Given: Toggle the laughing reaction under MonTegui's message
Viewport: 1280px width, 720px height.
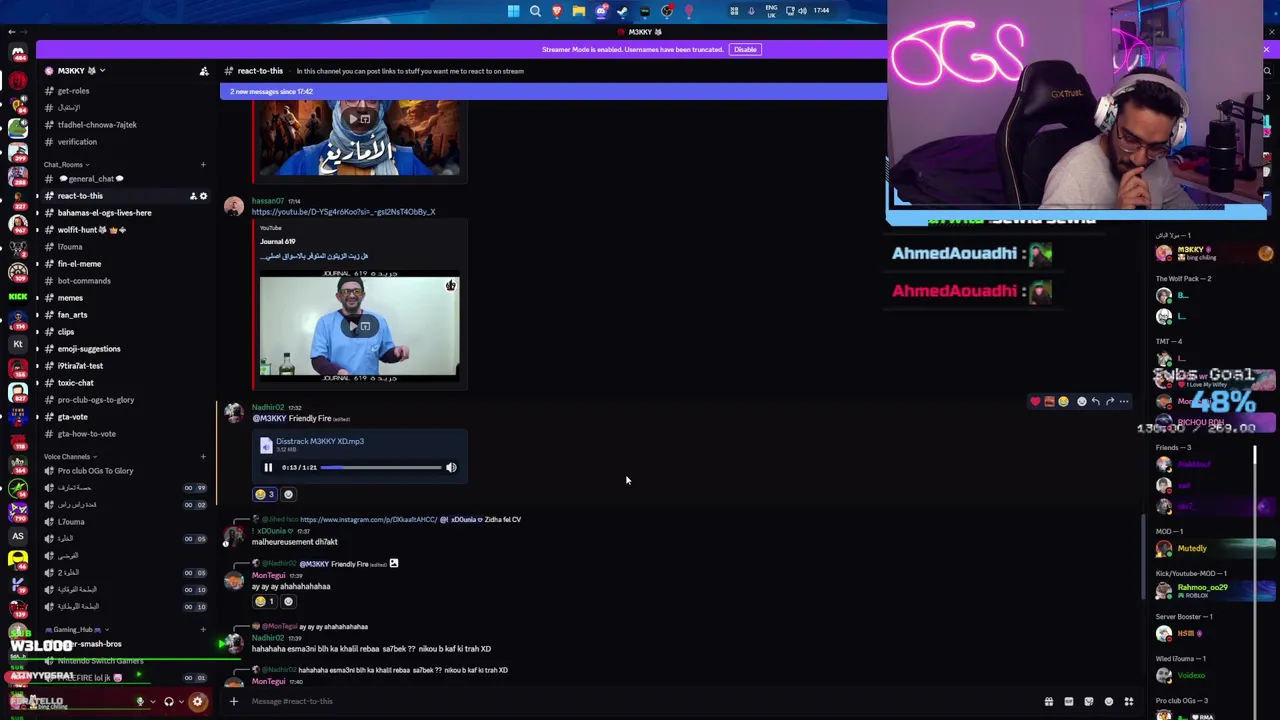Looking at the screenshot, I should pos(265,602).
